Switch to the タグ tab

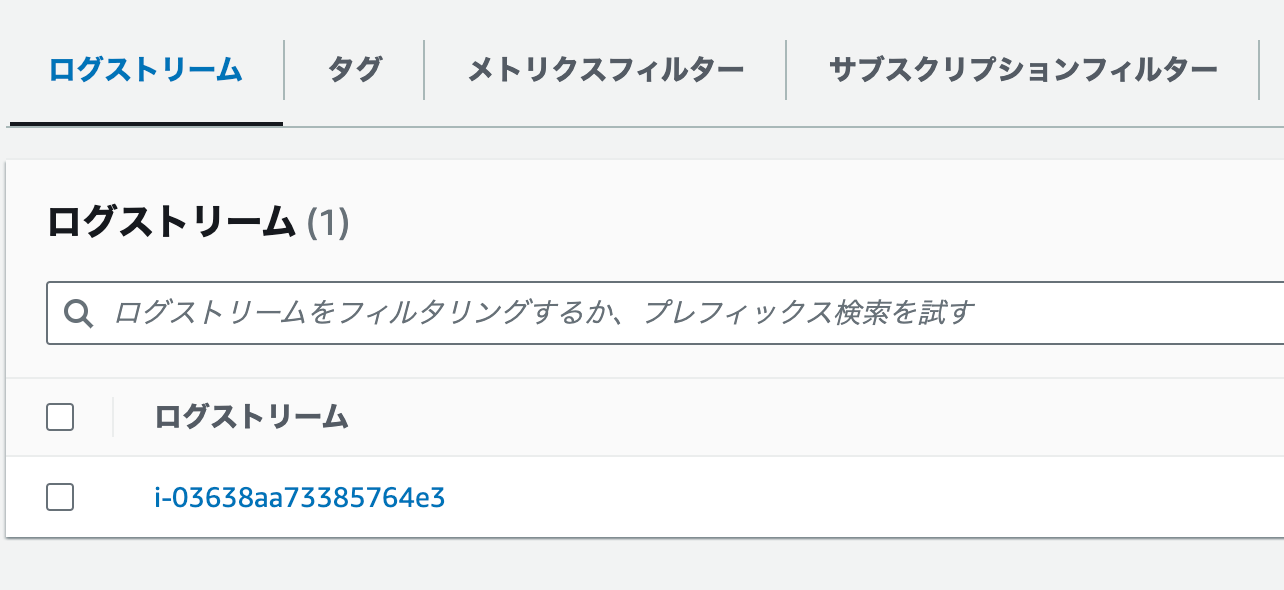[354, 66]
